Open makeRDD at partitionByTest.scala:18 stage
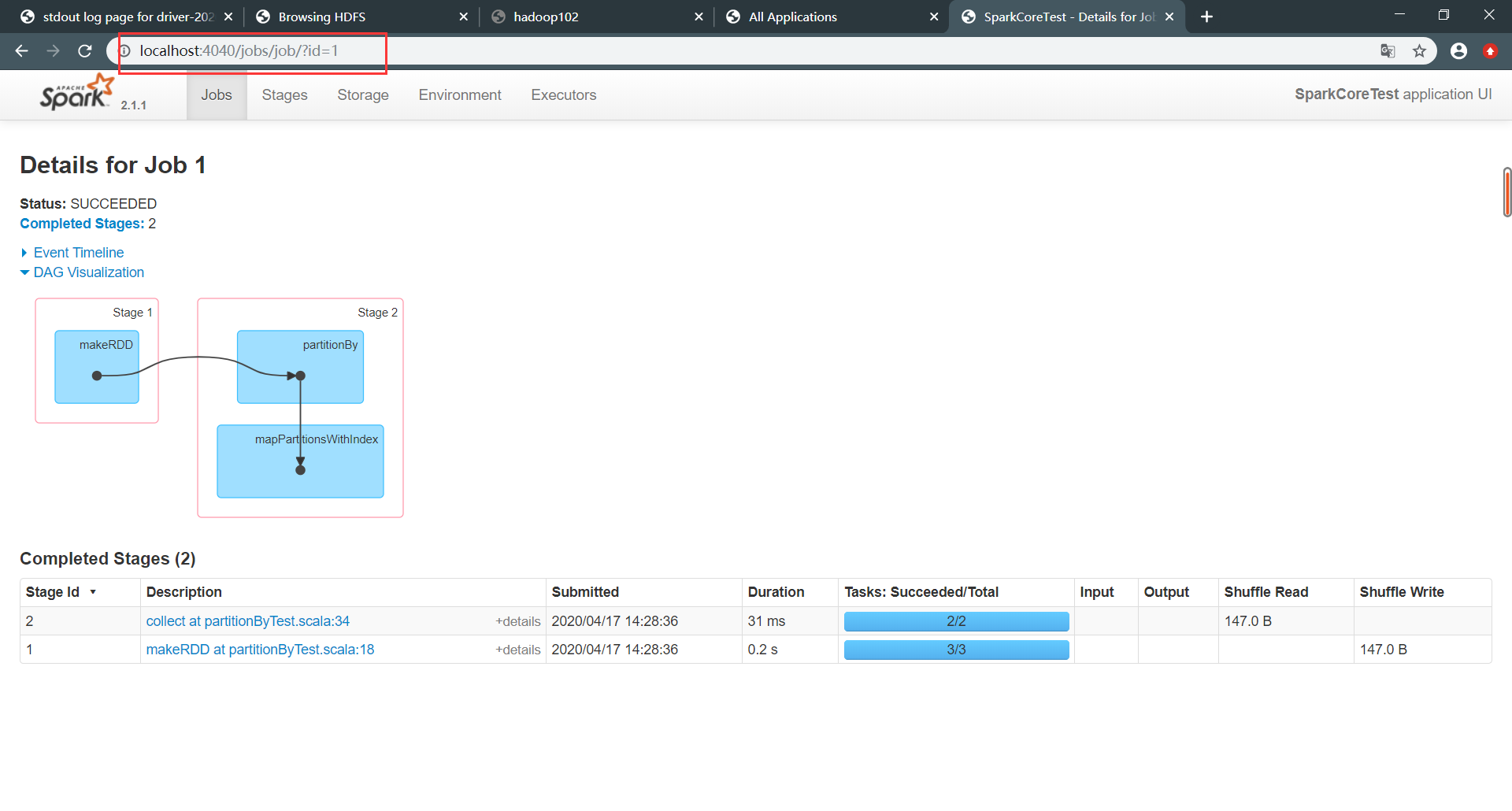Image resolution: width=1512 pixels, height=811 pixels. pyautogui.click(x=260, y=650)
